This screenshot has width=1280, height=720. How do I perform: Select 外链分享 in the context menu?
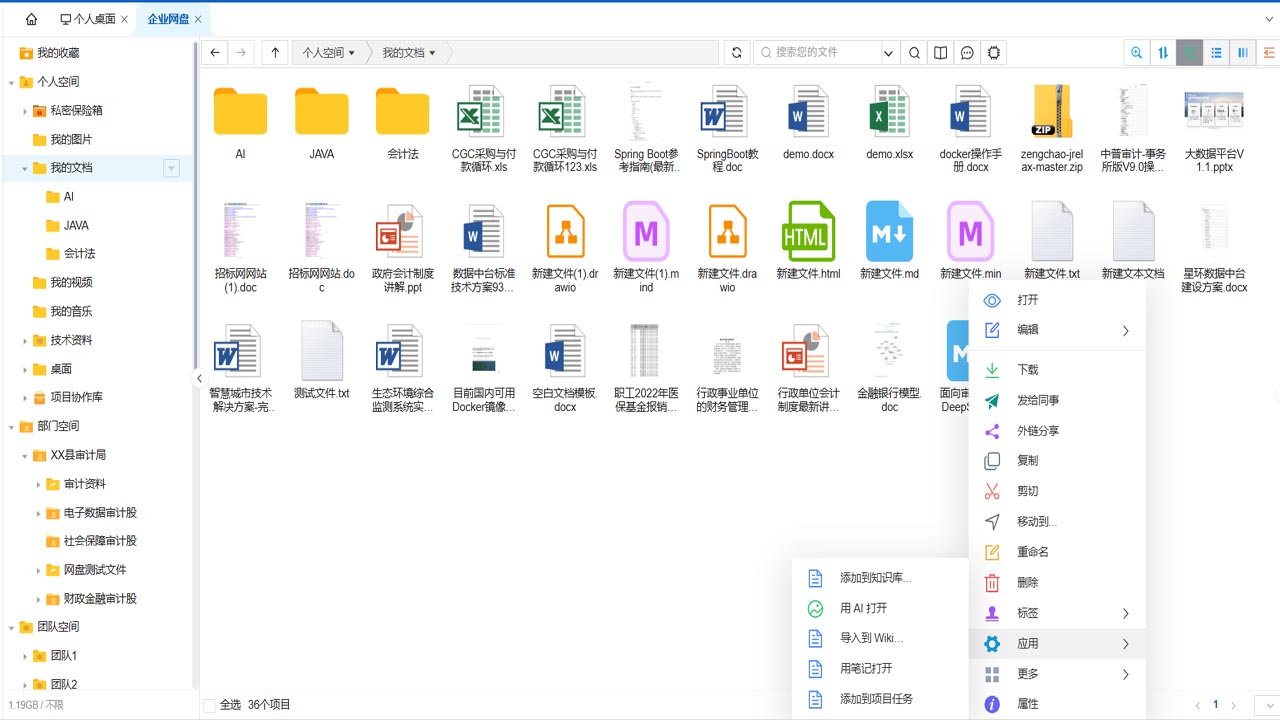pos(1058,431)
